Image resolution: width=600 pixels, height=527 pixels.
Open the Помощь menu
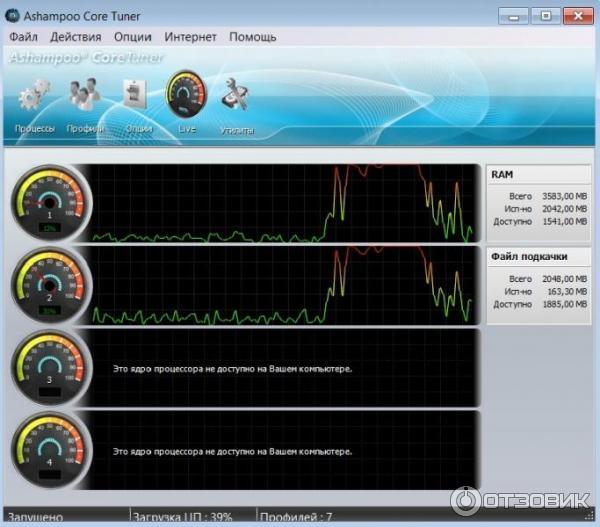click(253, 37)
